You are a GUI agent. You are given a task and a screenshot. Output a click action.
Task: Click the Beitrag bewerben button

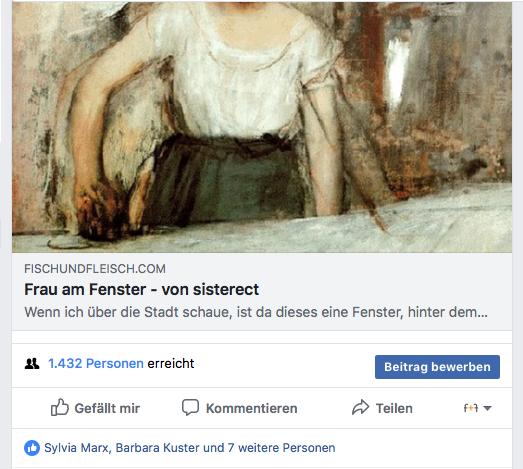[x=437, y=367]
